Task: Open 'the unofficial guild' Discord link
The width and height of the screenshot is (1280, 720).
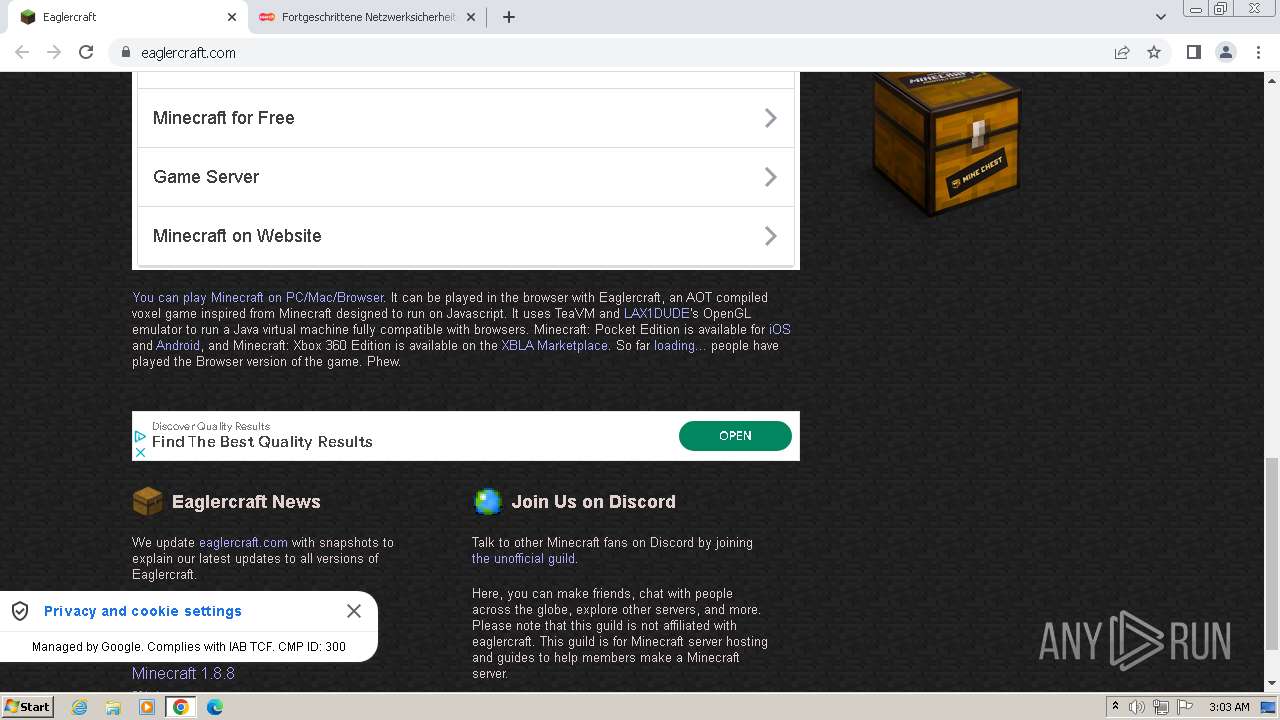Action: (x=523, y=559)
